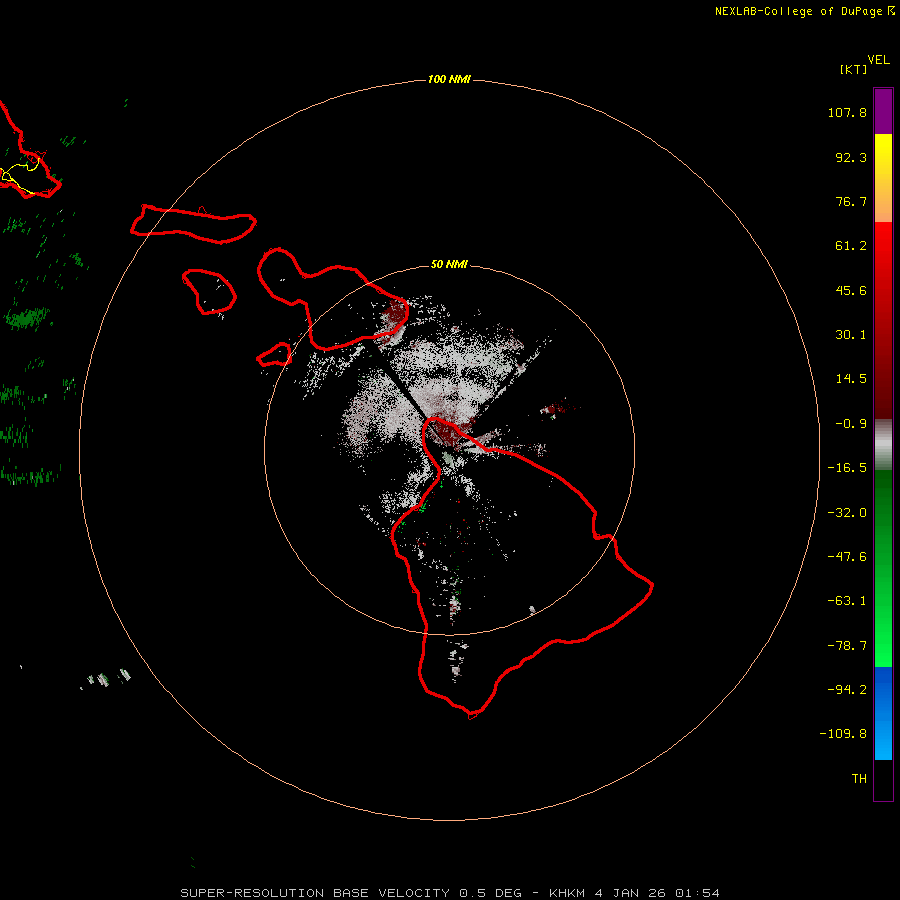
Task: Click the [KT] units label
Action: [853, 69]
